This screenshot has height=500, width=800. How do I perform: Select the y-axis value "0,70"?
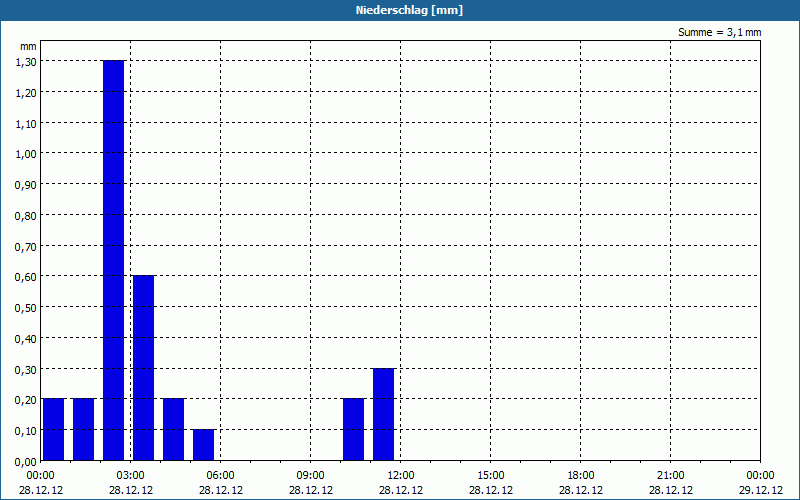[x=26, y=246]
